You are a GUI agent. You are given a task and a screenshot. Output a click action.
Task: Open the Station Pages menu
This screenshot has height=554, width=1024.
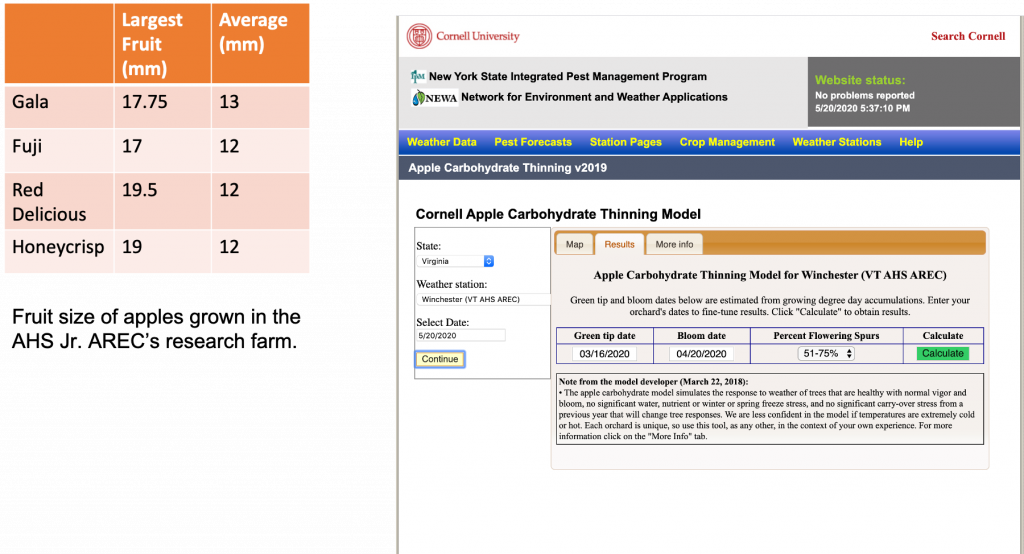point(625,142)
